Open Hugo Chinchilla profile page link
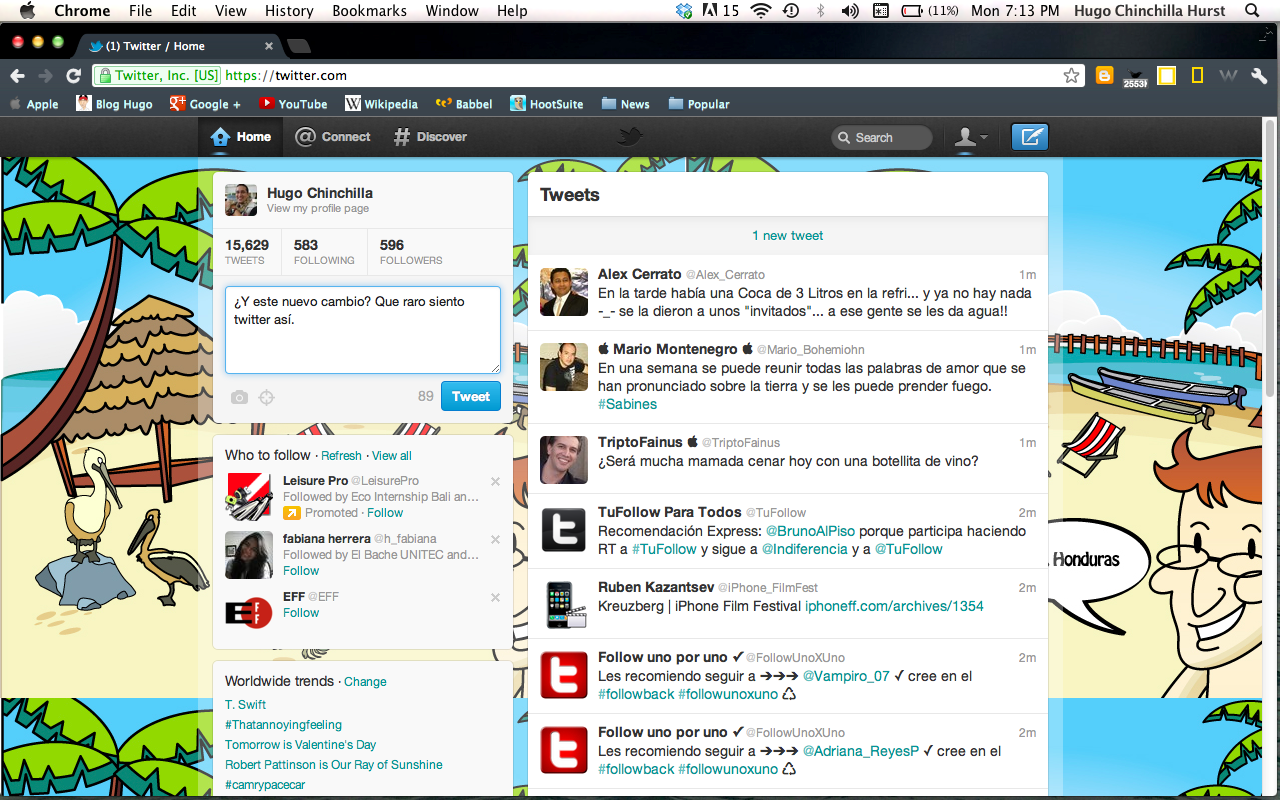 click(317, 209)
